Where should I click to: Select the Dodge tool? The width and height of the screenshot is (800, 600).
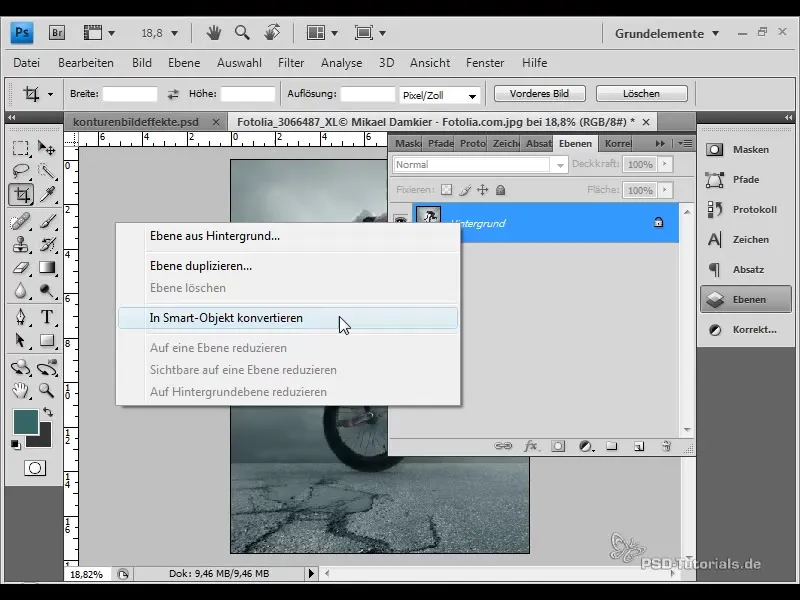[47, 290]
